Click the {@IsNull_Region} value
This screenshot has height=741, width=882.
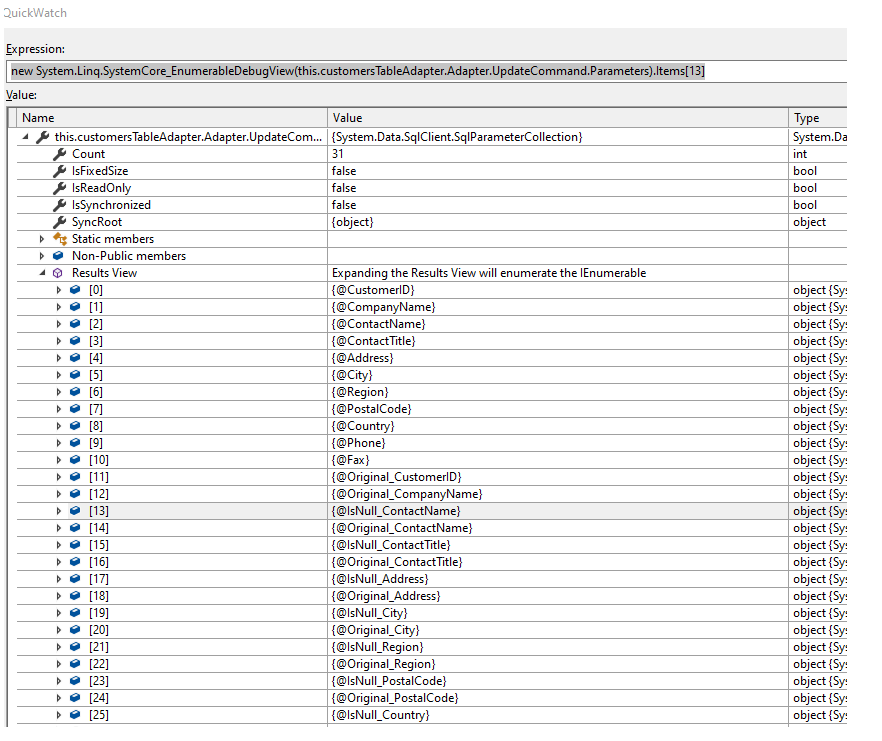click(377, 647)
